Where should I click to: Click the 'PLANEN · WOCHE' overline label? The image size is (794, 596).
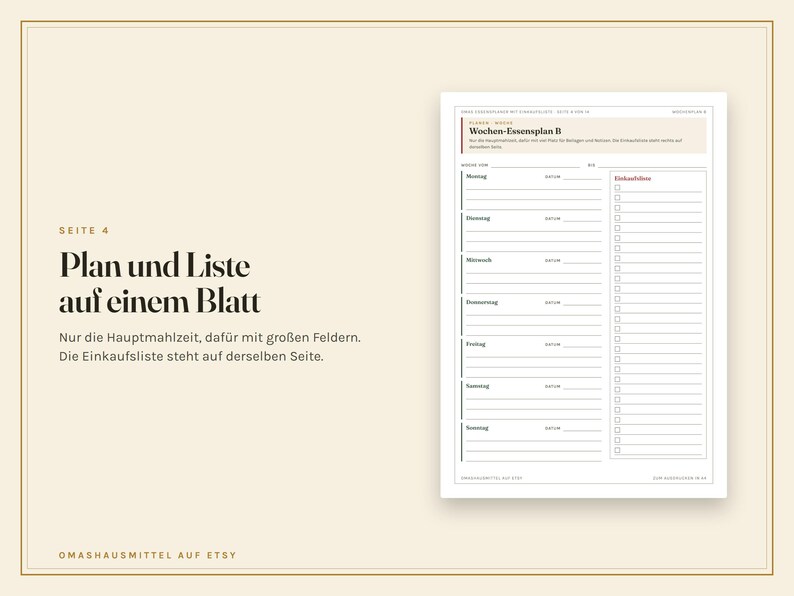coord(491,123)
